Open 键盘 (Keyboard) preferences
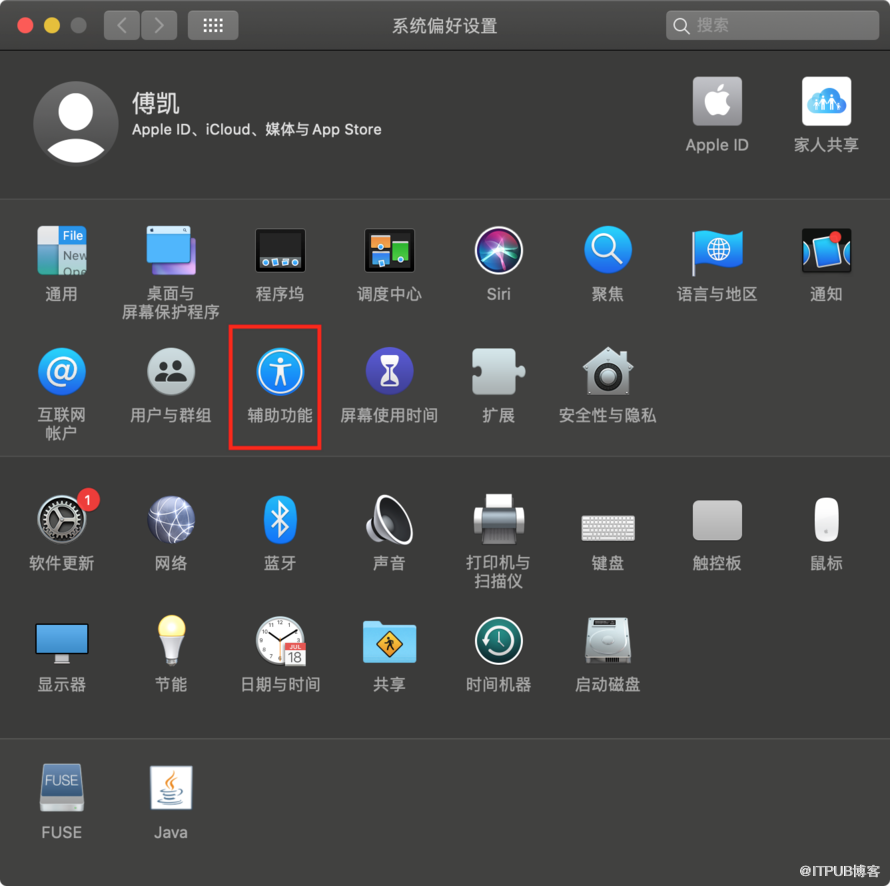 coord(608,528)
